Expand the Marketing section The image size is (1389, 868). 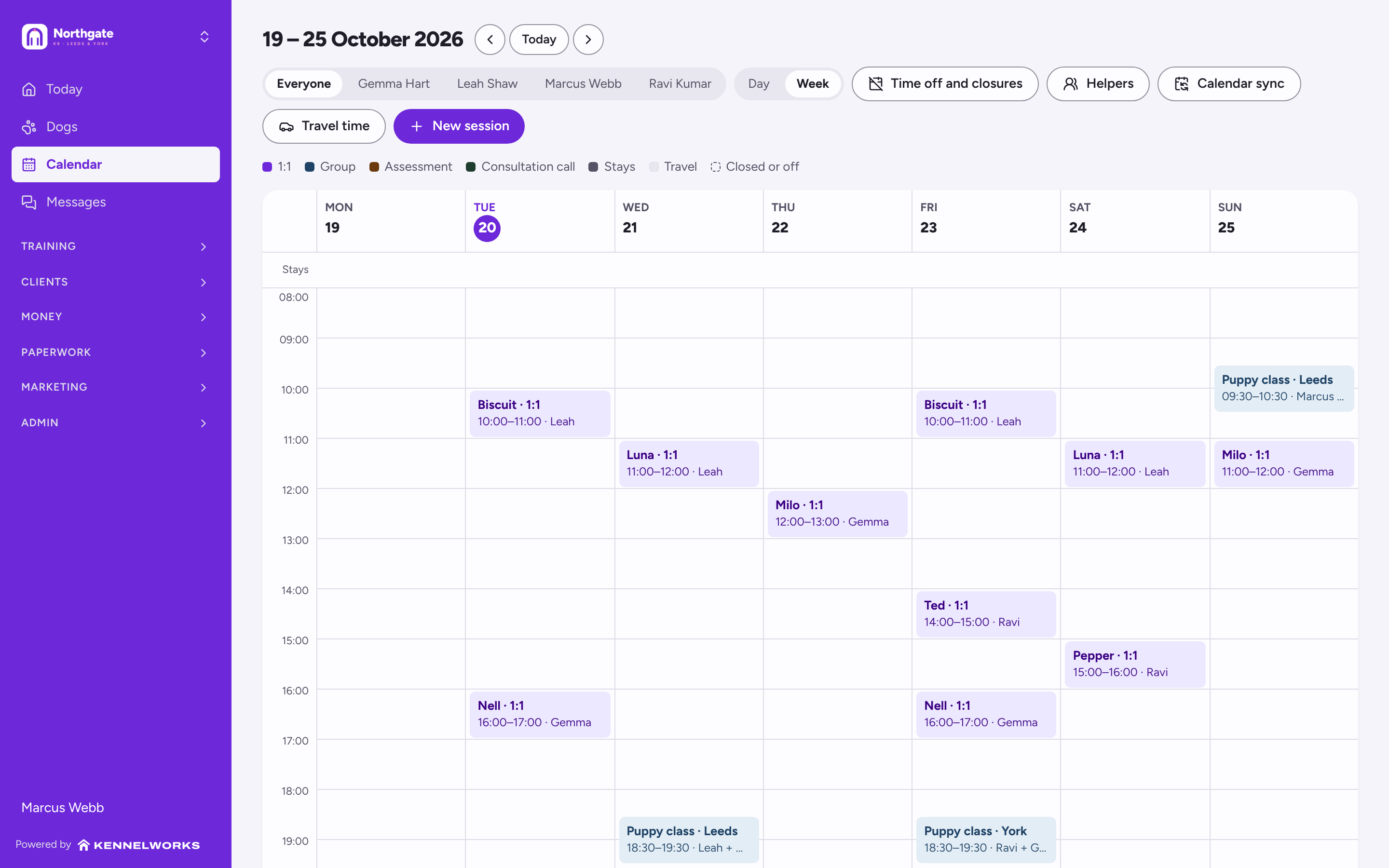click(x=115, y=387)
